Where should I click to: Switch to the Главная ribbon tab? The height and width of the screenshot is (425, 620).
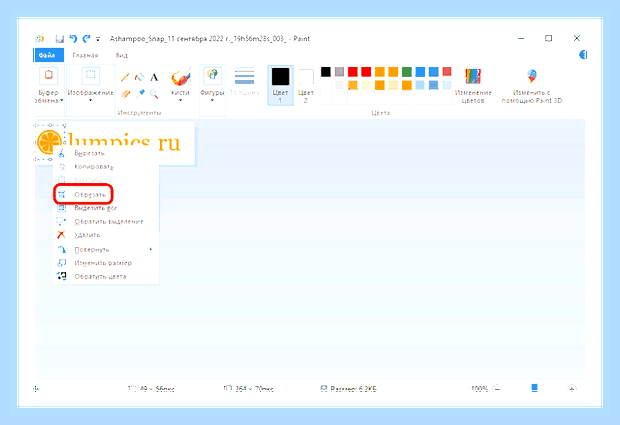[85, 55]
